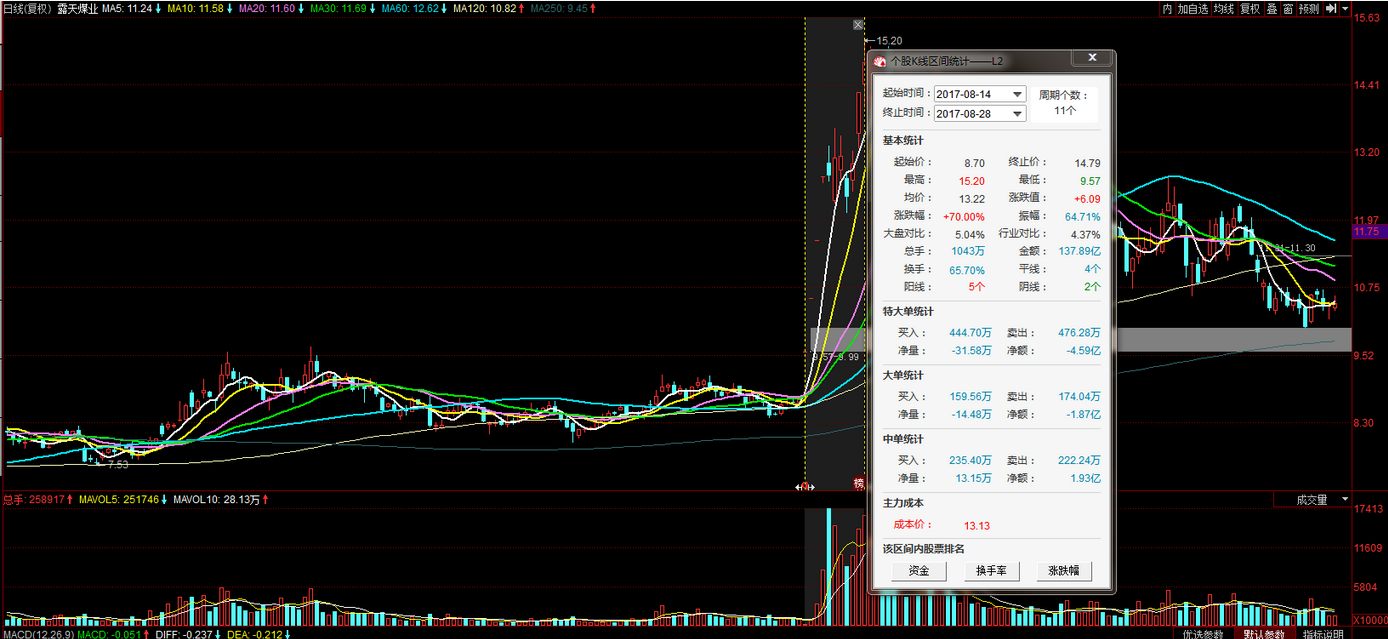Switch to 指标说明 tab
Image resolution: width=1388 pixels, height=639 pixels.
(1324, 633)
